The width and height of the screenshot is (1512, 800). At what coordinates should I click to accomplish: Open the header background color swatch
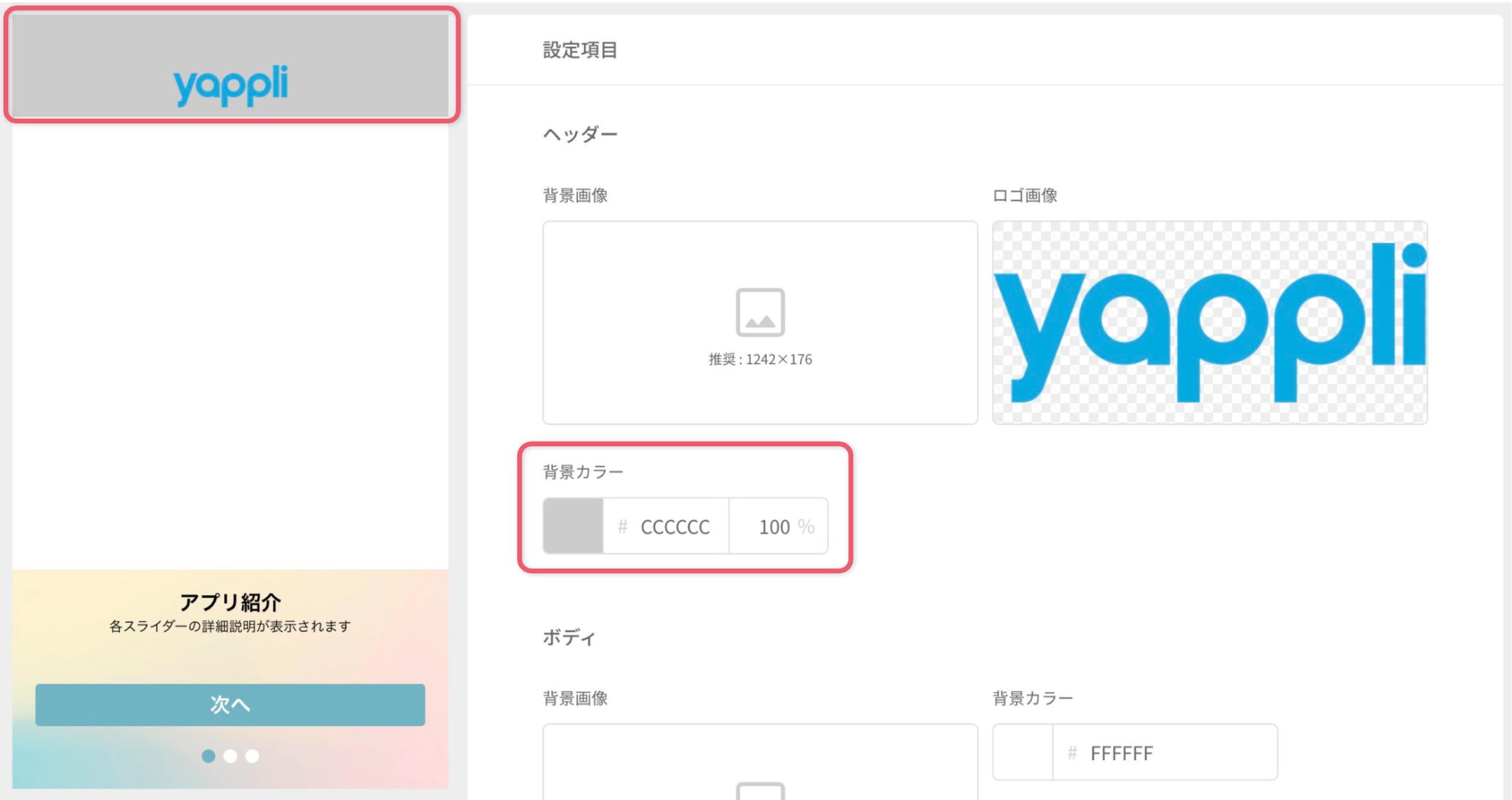(573, 526)
